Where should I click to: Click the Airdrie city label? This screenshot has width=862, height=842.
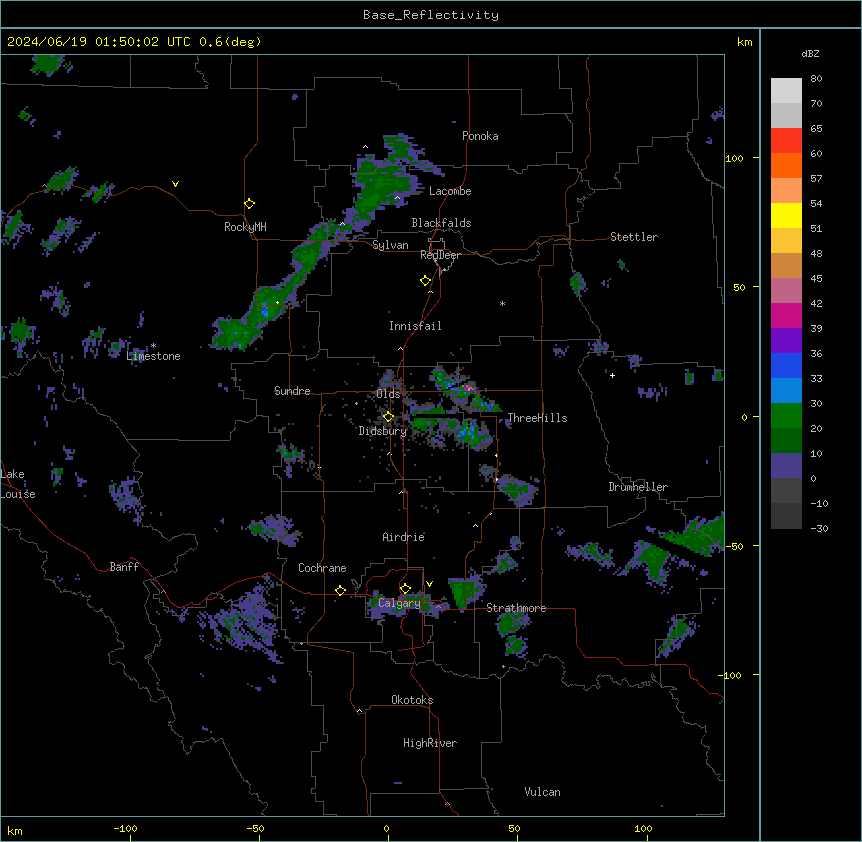(404, 537)
